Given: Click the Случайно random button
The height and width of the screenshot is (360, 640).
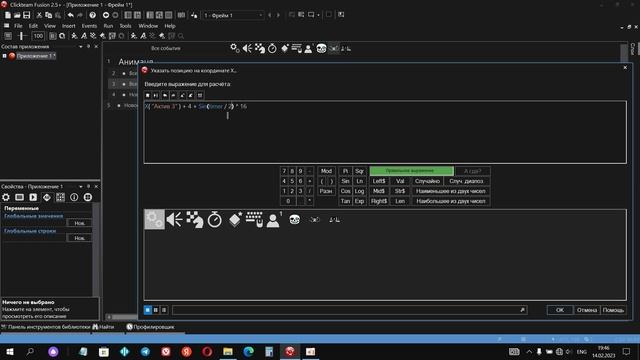Looking at the screenshot, I should pyautogui.click(x=427, y=181).
